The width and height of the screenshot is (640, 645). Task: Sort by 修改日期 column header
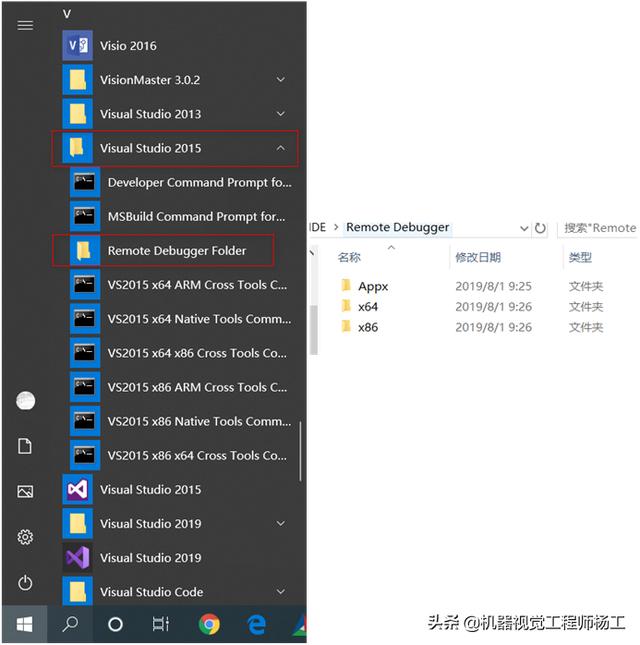pos(478,258)
